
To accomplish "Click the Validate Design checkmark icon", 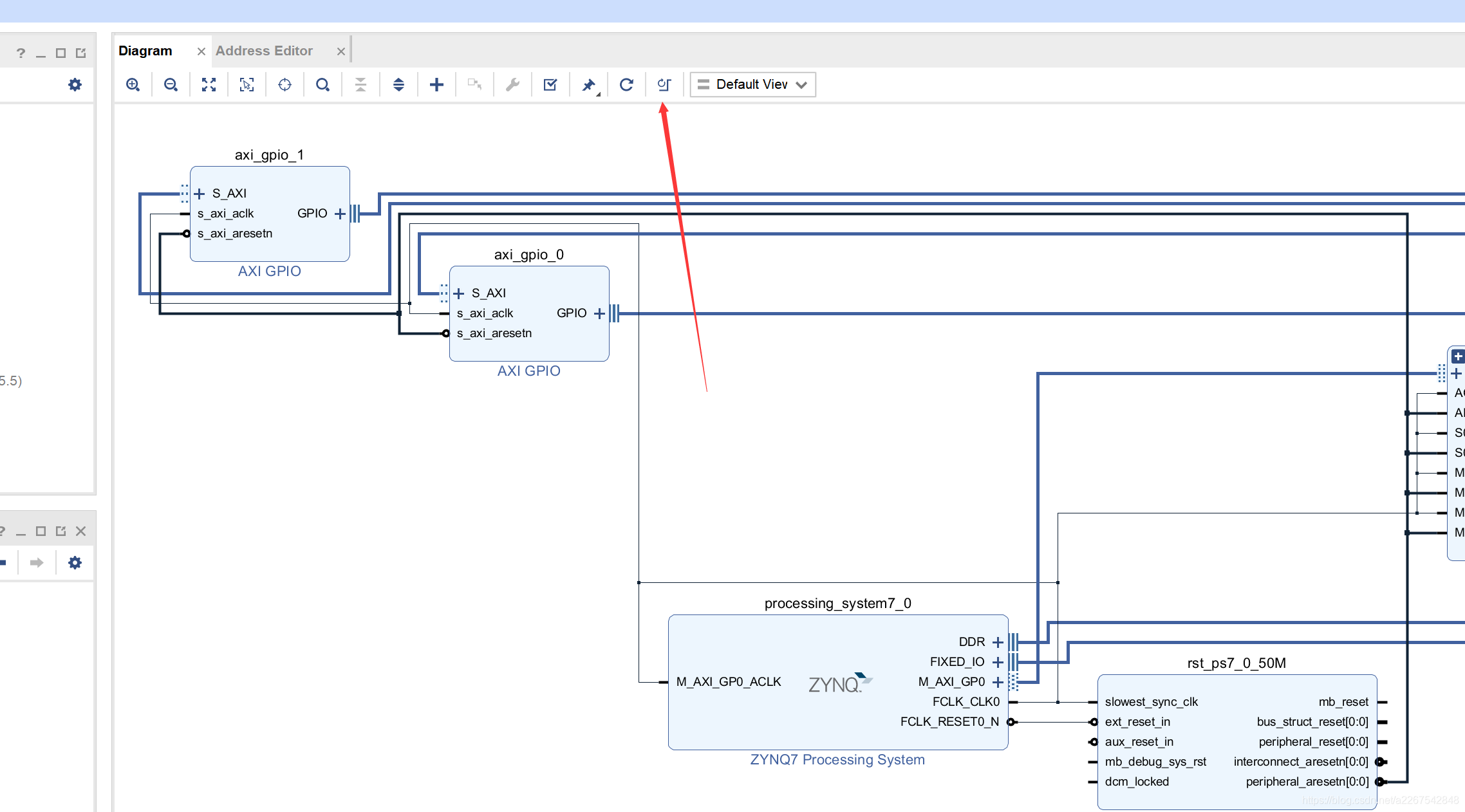I will click(x=550, y=84).
